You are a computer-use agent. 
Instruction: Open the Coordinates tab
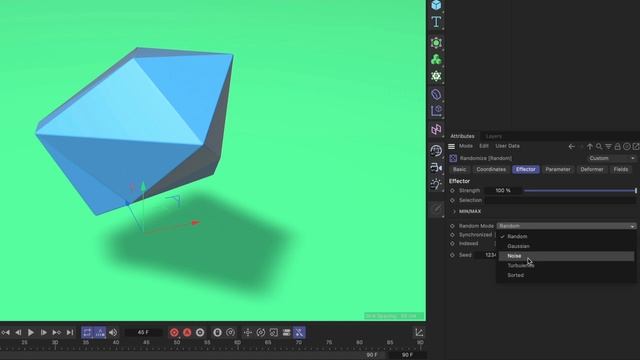(x=491, y=169)
